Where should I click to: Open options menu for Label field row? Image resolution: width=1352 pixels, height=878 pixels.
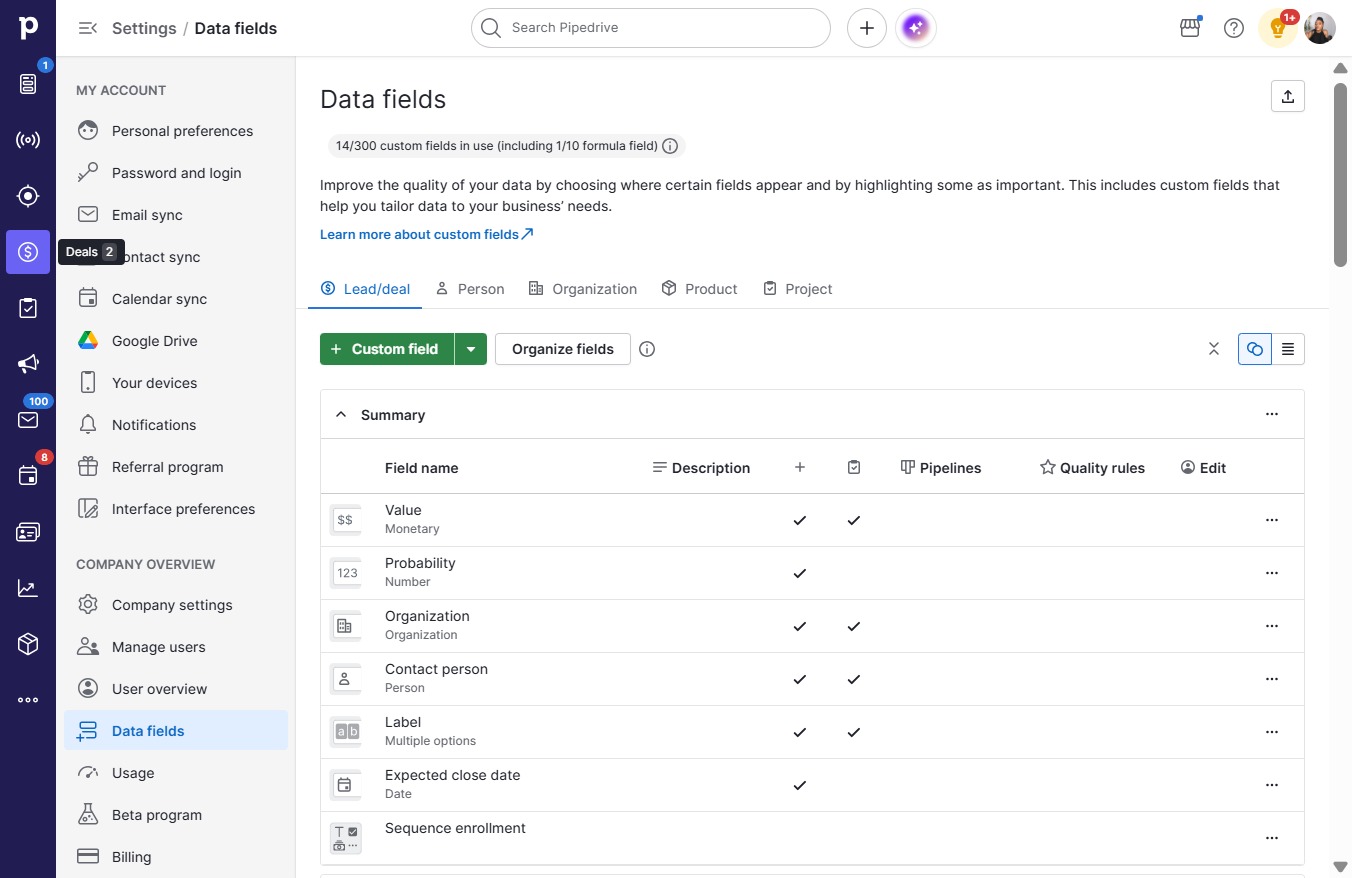click(1272, 732)
